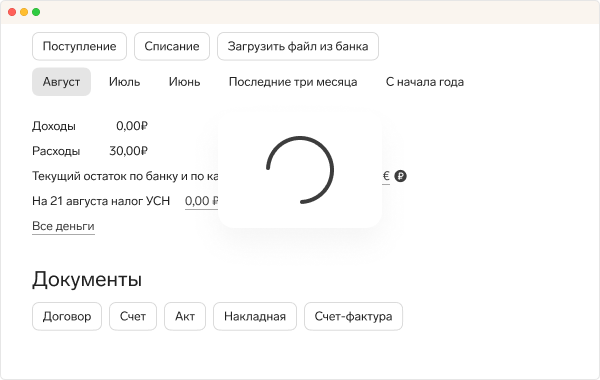
Task: Show Последние три месяца period
Action: [x=293, y=82]
